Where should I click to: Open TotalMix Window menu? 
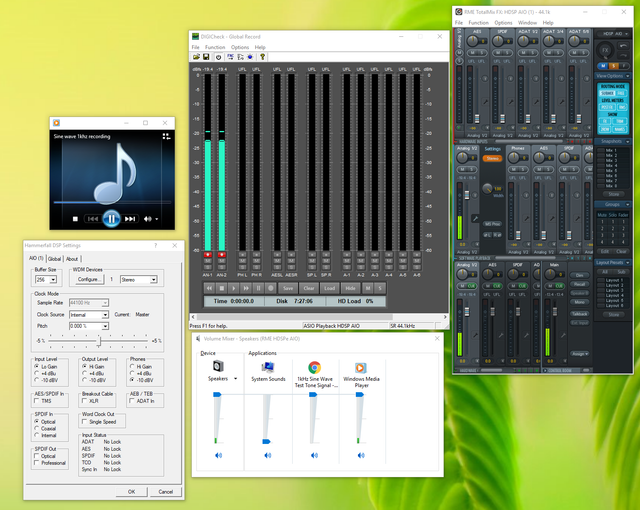coord(527,23)
